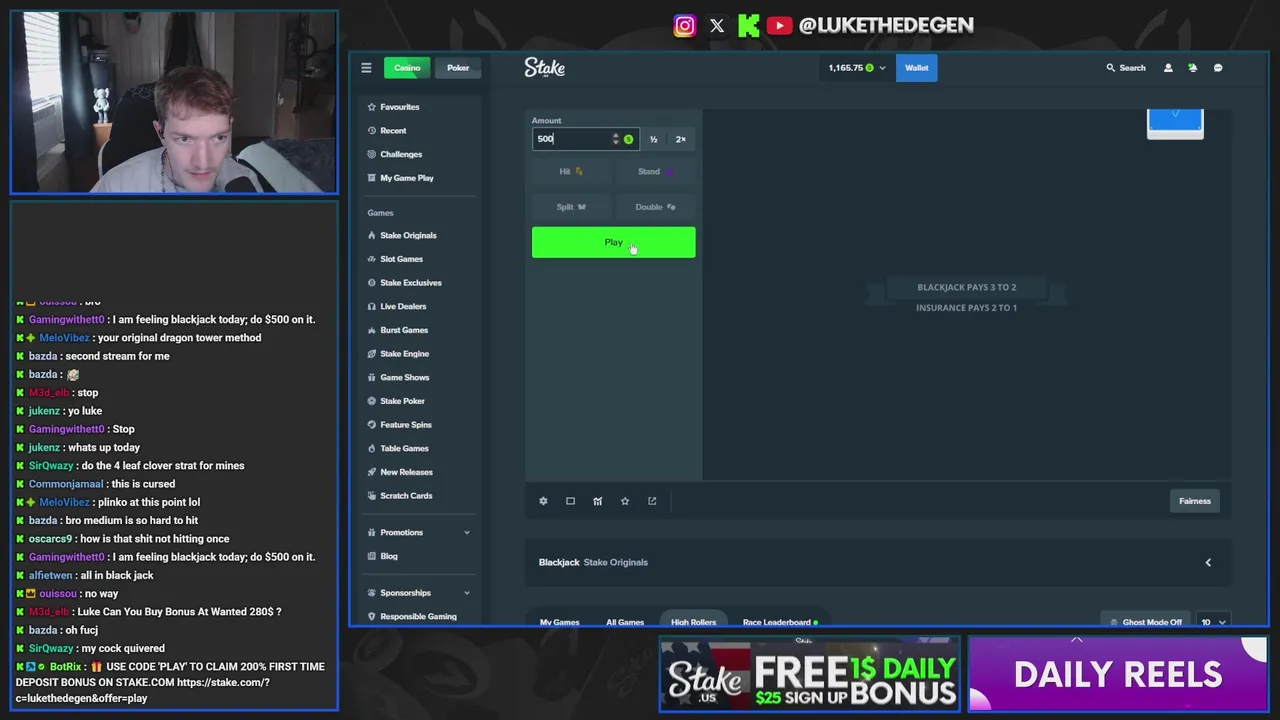Click the Double button
Screen dimensions: 1280x720
click(x=656, y=207)
